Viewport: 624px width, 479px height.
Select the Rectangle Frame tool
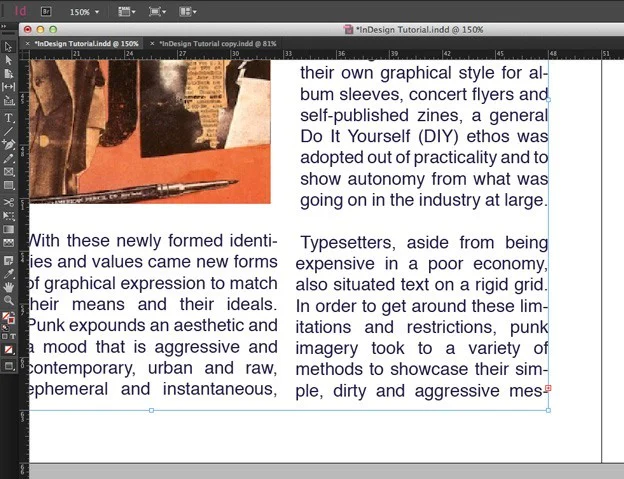(x=8, y=172)
